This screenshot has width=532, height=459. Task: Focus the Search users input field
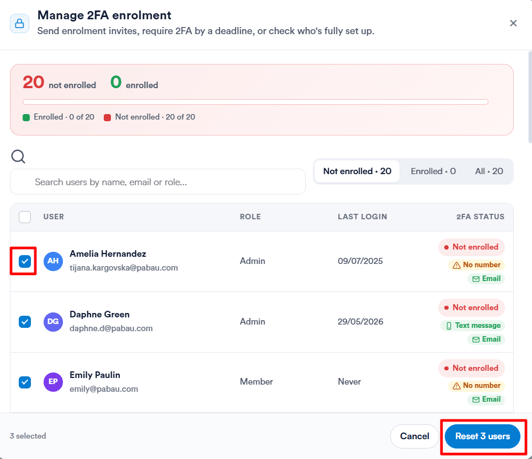[158, 182]
